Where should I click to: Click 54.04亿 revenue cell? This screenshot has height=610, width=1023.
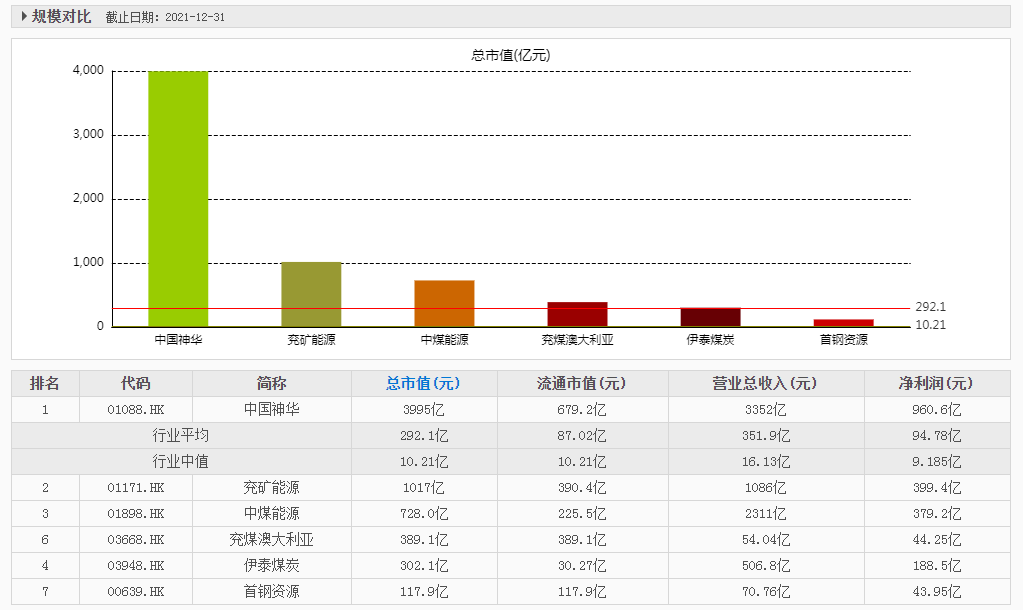point(765,540)
